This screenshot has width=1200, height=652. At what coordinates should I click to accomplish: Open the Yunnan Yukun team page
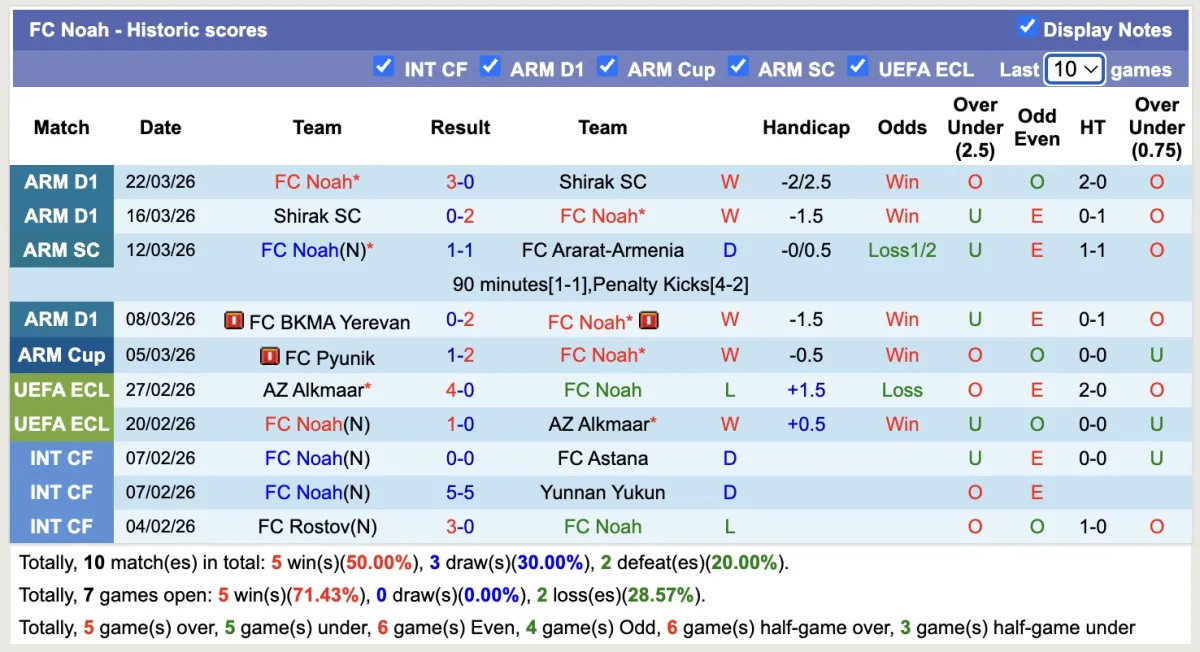[602, 492]
